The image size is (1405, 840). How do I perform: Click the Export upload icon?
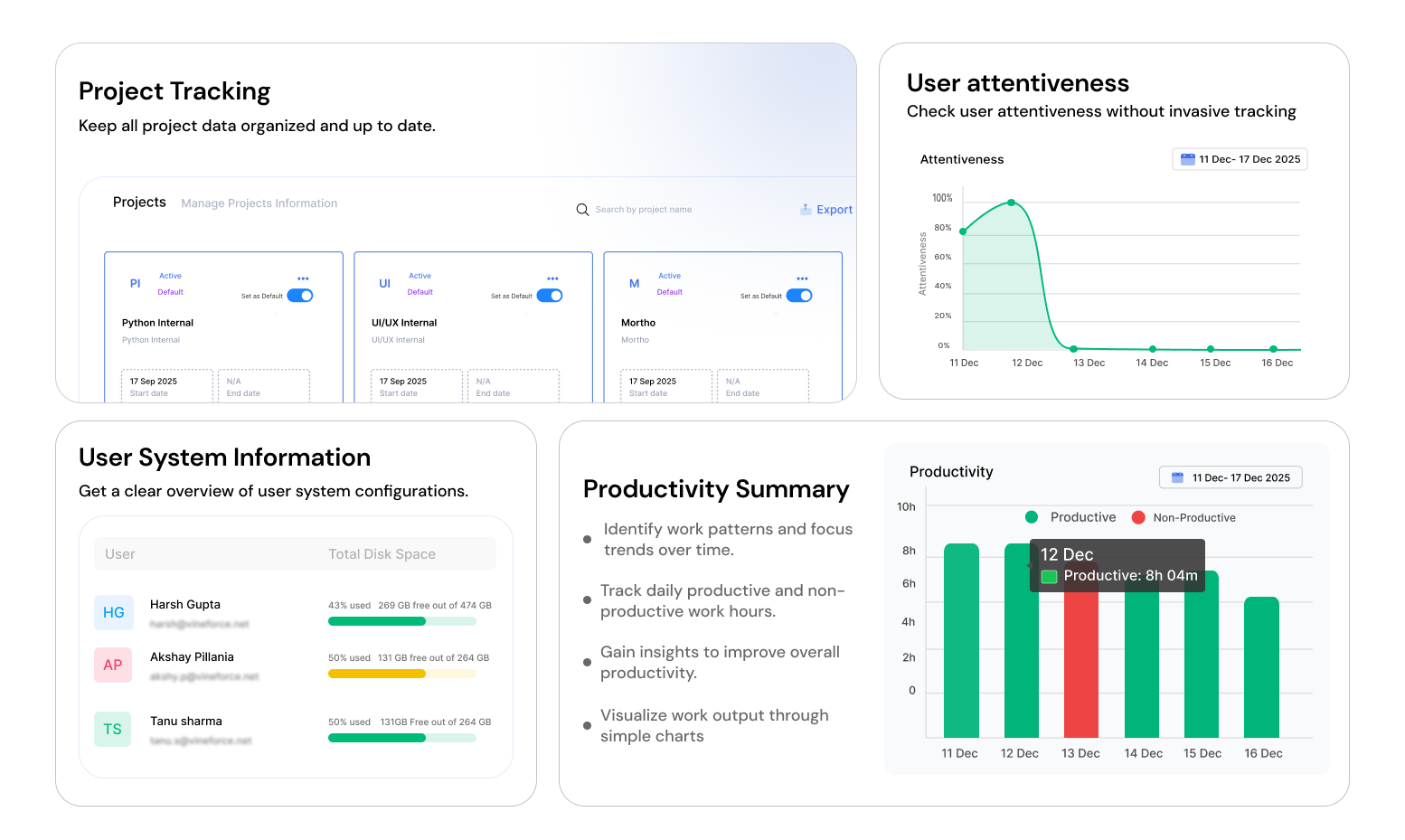point(804,209)
